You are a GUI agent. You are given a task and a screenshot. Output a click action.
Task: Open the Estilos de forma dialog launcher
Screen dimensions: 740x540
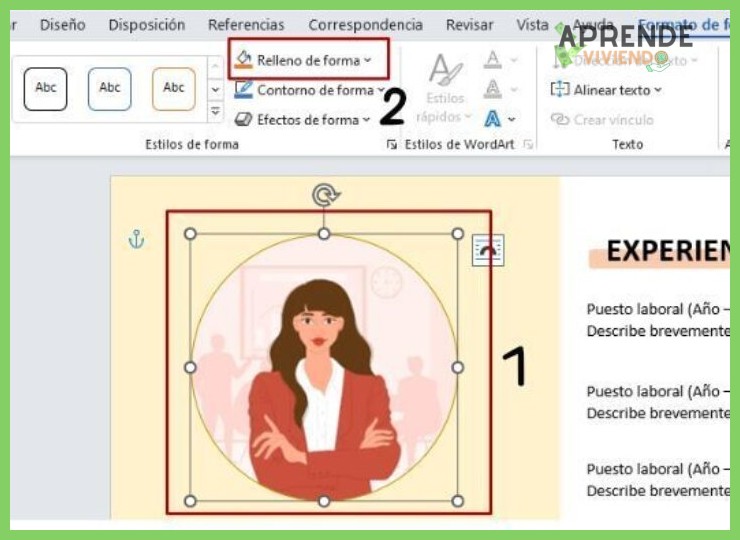pos(392,144)
